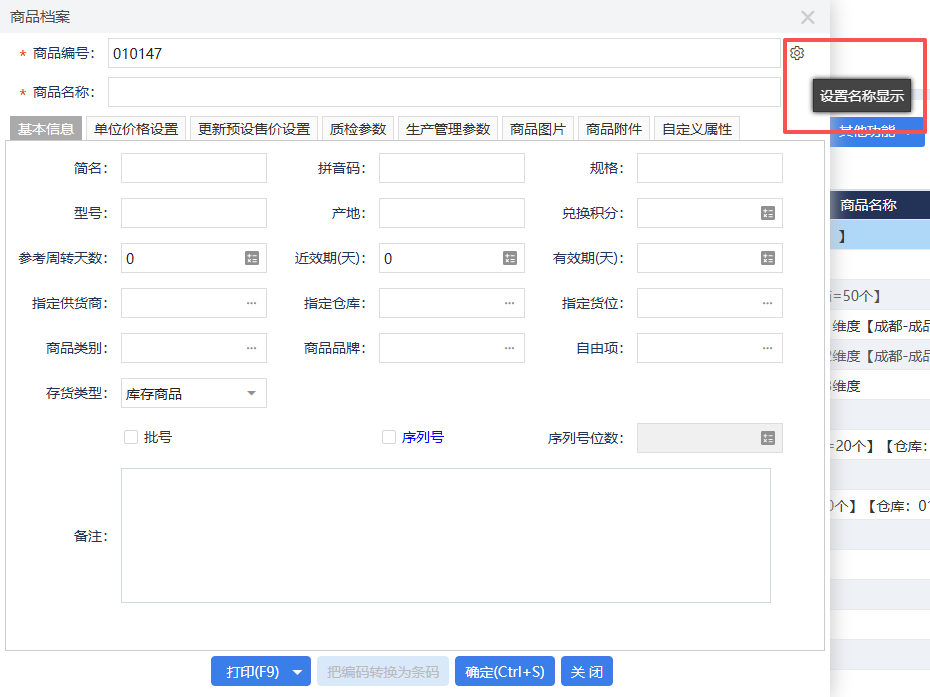Click the disabled 序列号位数 stepper field
The width and height of the screenshot is (930, 697).
tap(709, 437)
